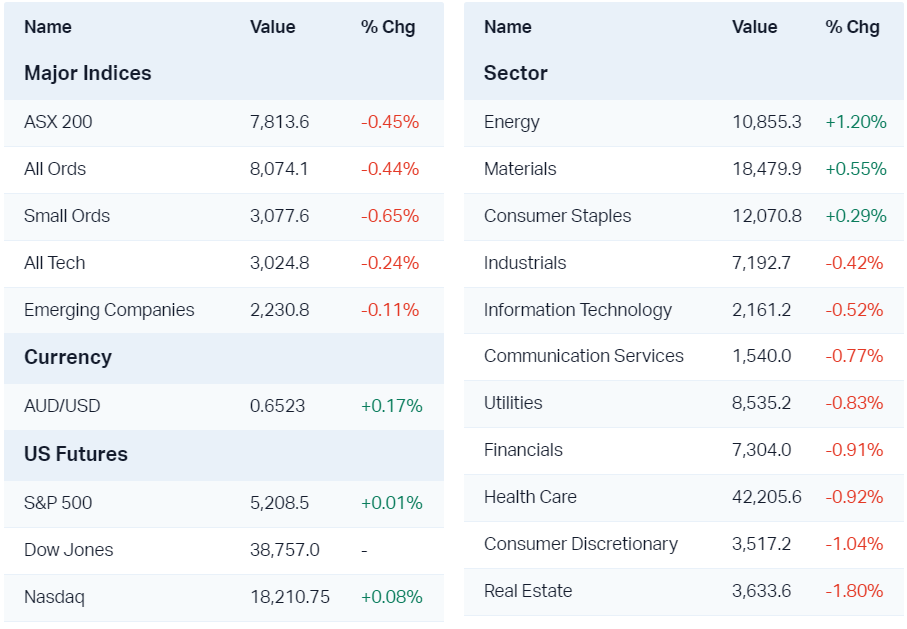
Task: Open the Utilities sector
Action: click(513, 403)
